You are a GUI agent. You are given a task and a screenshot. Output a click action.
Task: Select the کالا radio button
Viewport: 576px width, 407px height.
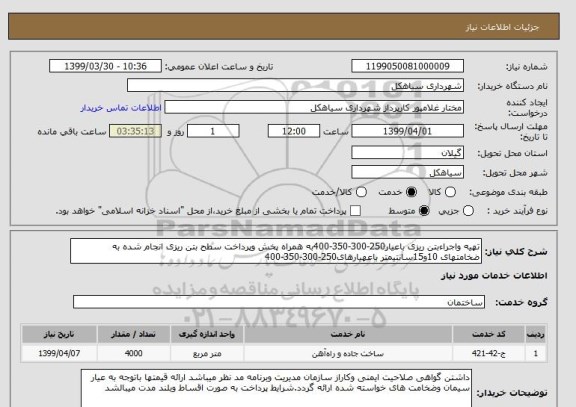click(x=450, y=192)
